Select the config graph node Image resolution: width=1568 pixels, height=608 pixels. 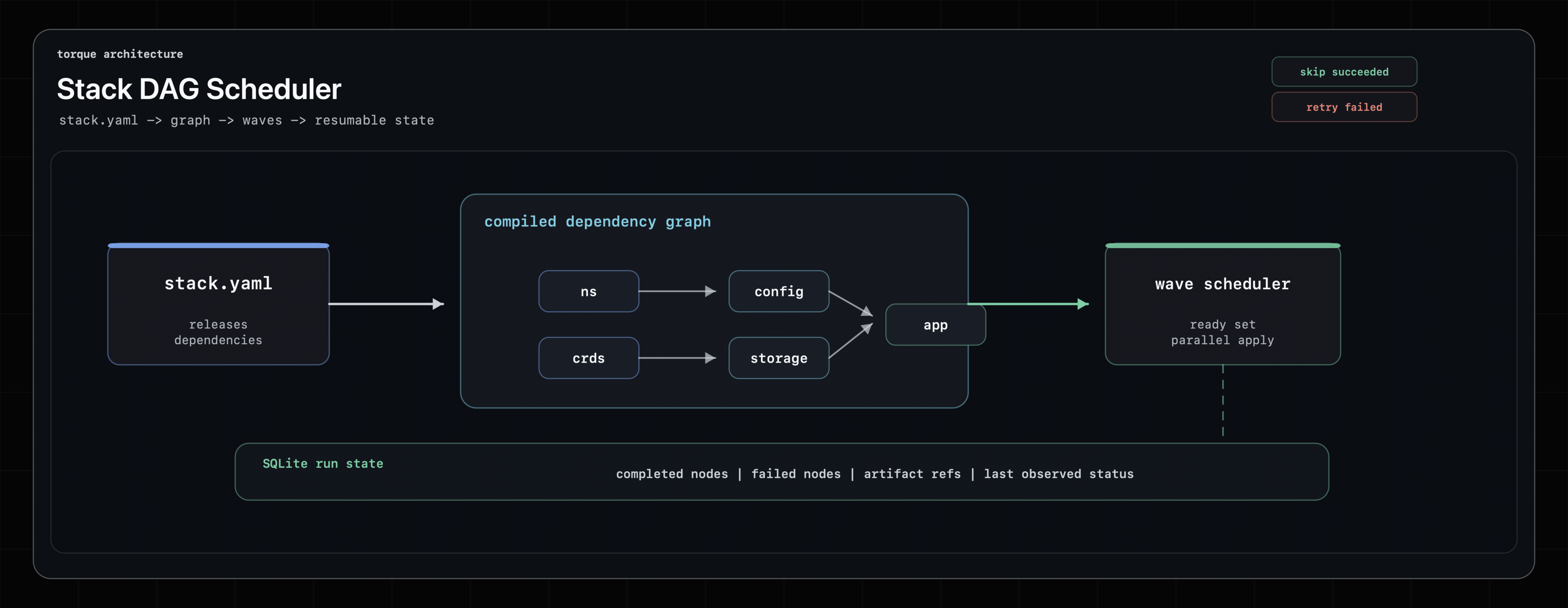point(779,291)
